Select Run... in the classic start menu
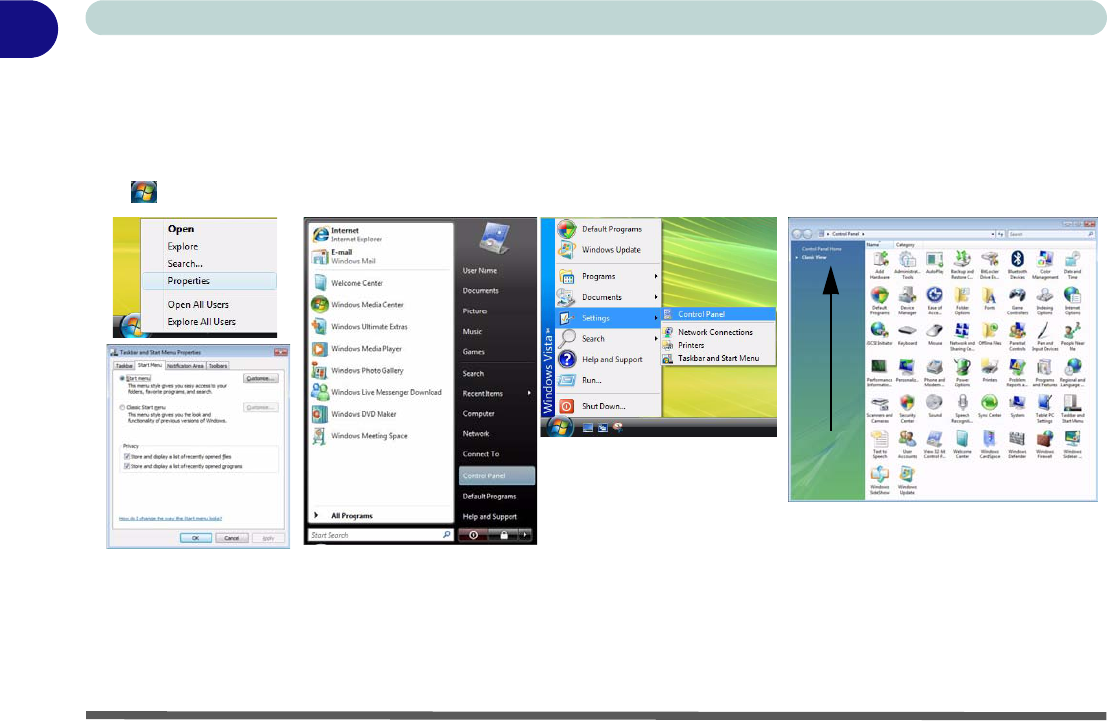This screenshot has width=1107, height=721. 608,381
